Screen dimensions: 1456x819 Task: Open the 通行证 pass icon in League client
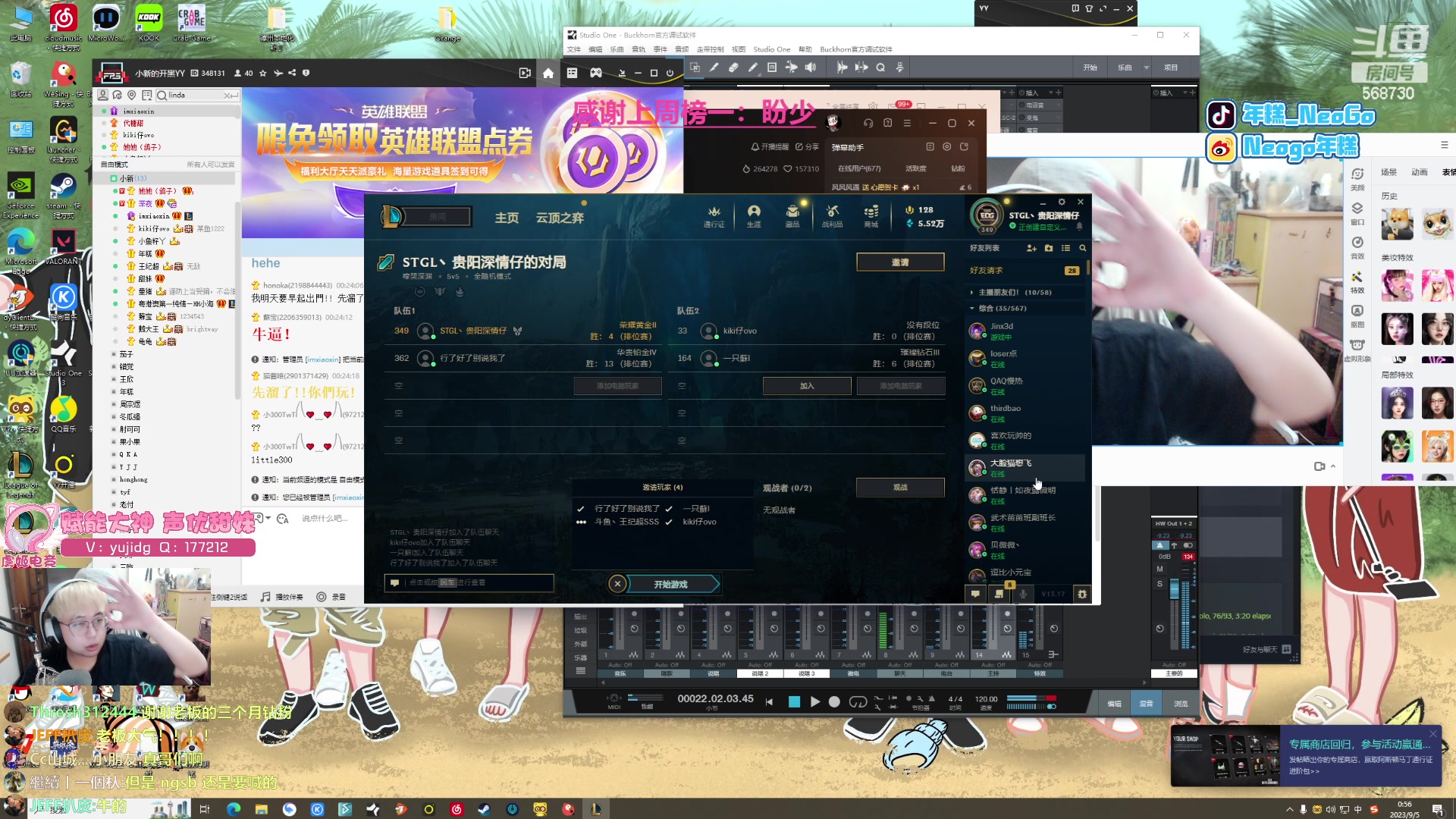(x=714, y=216)
